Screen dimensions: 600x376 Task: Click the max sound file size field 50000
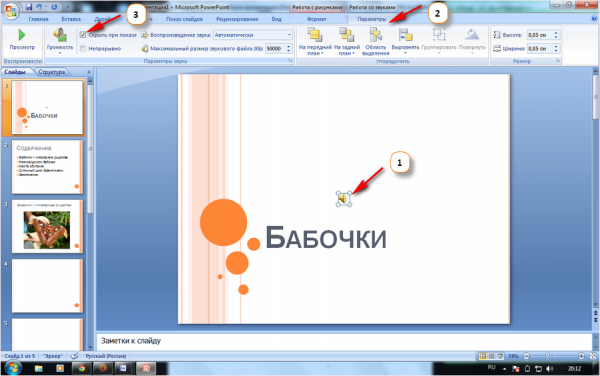[x=275, y=49]
